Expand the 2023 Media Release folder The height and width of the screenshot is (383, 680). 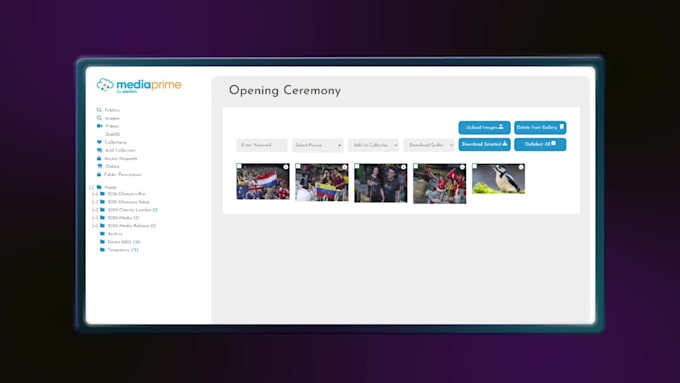[x=95, y=226]
